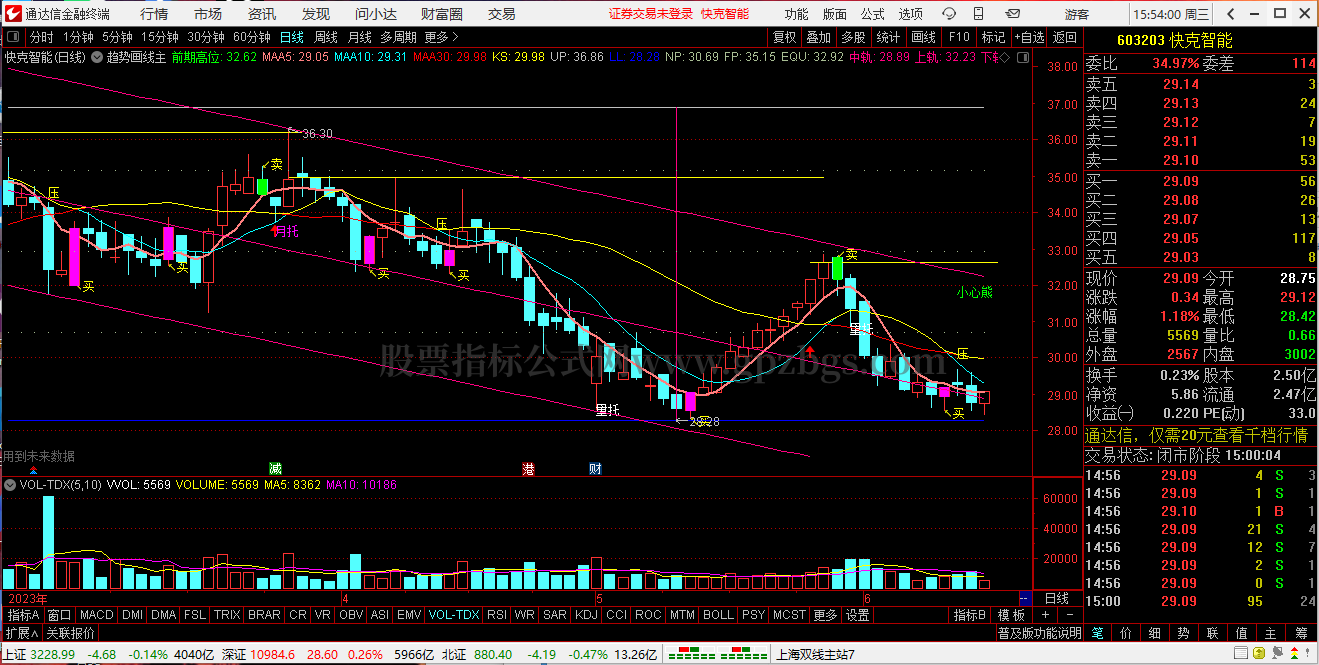Screen dimensions: 1319x665
Task: Switch to 周线 weekly period
Action: [x=326, y=37]
